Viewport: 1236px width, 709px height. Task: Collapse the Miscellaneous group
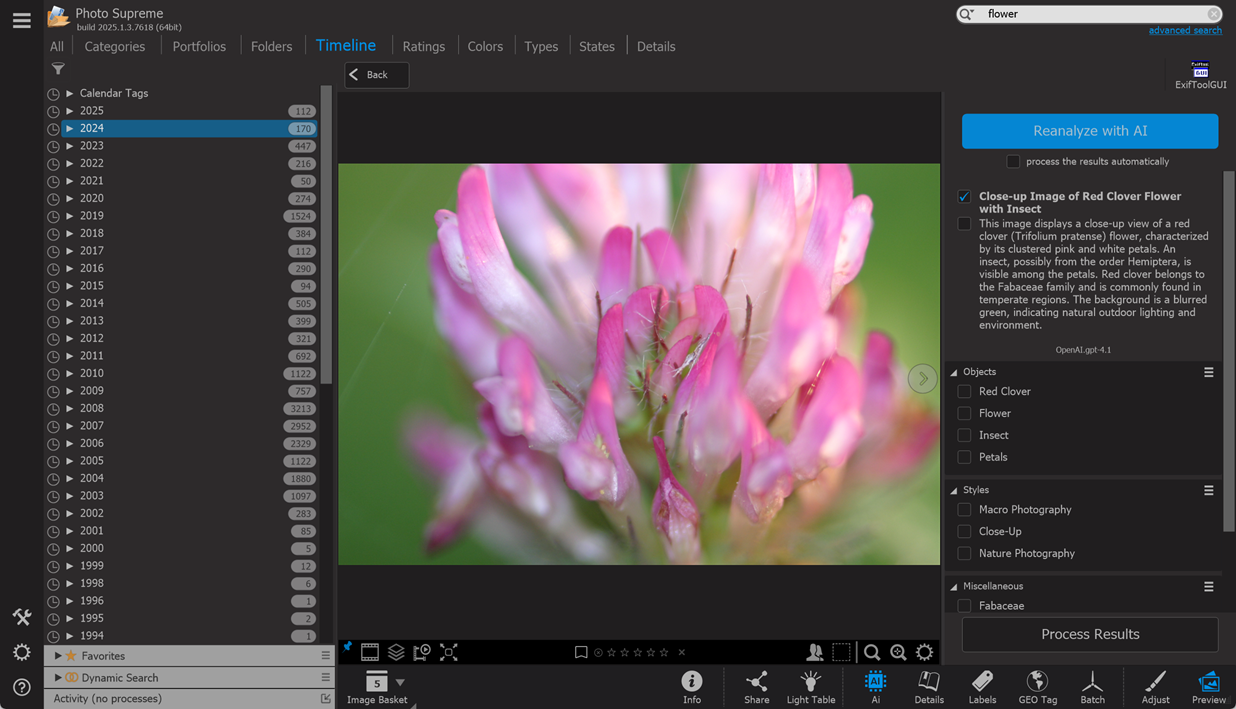point(954,586)
